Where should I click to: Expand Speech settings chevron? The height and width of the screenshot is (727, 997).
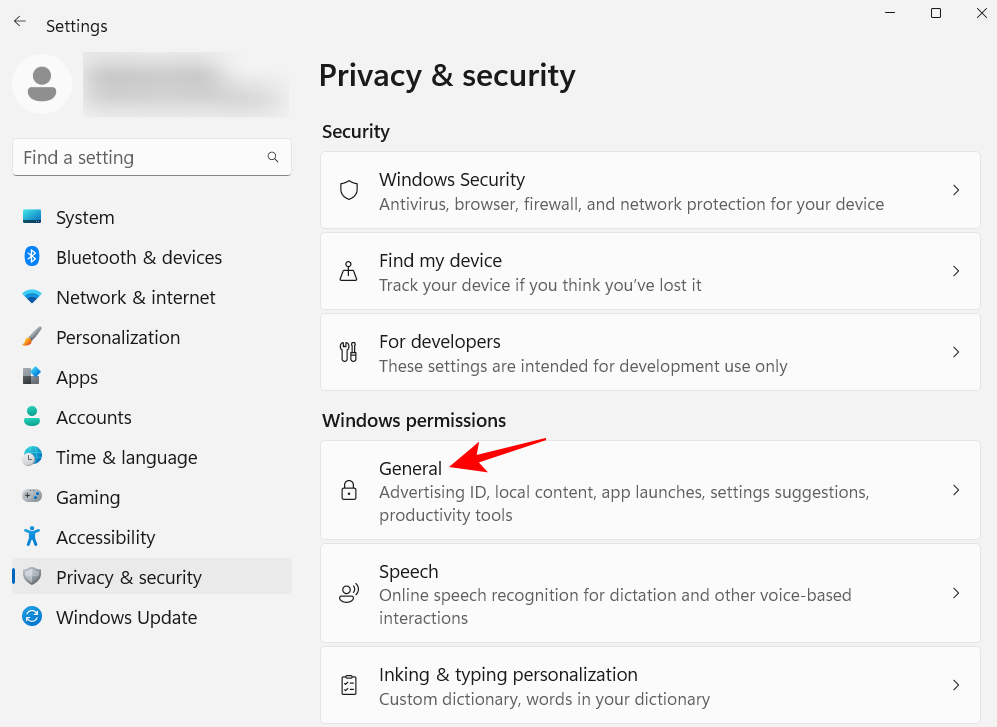(x=956, y=593)
